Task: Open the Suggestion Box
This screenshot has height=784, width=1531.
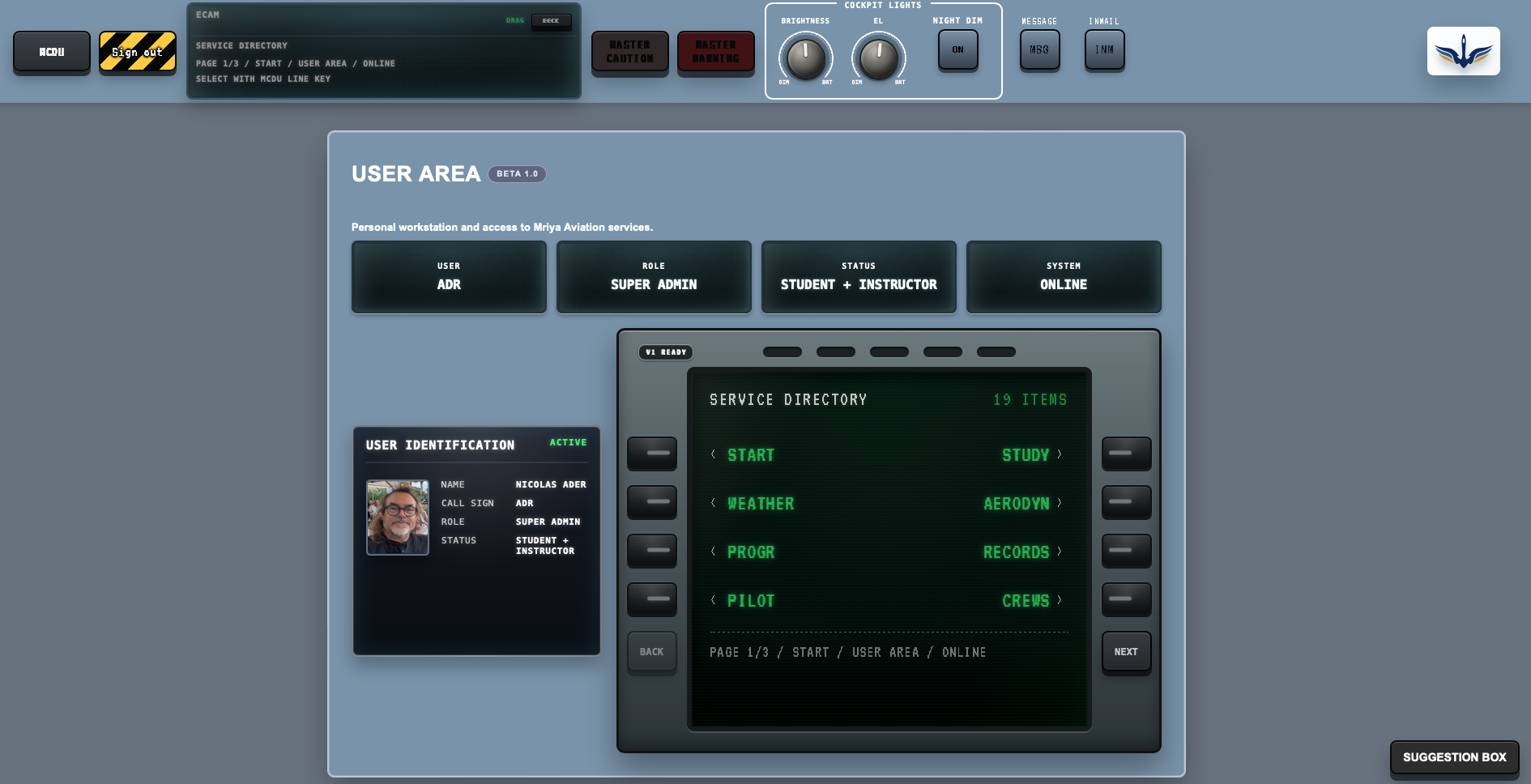Action: pos(1455,757)
